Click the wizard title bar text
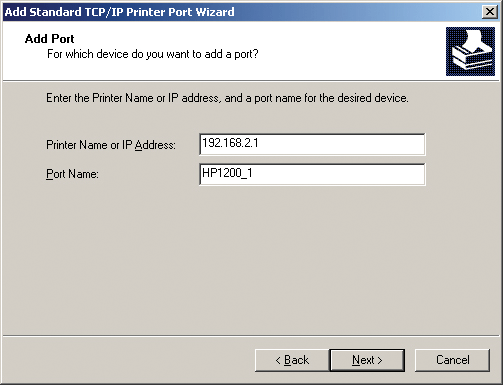Screen dimensions: 503x385 (119, 12)
